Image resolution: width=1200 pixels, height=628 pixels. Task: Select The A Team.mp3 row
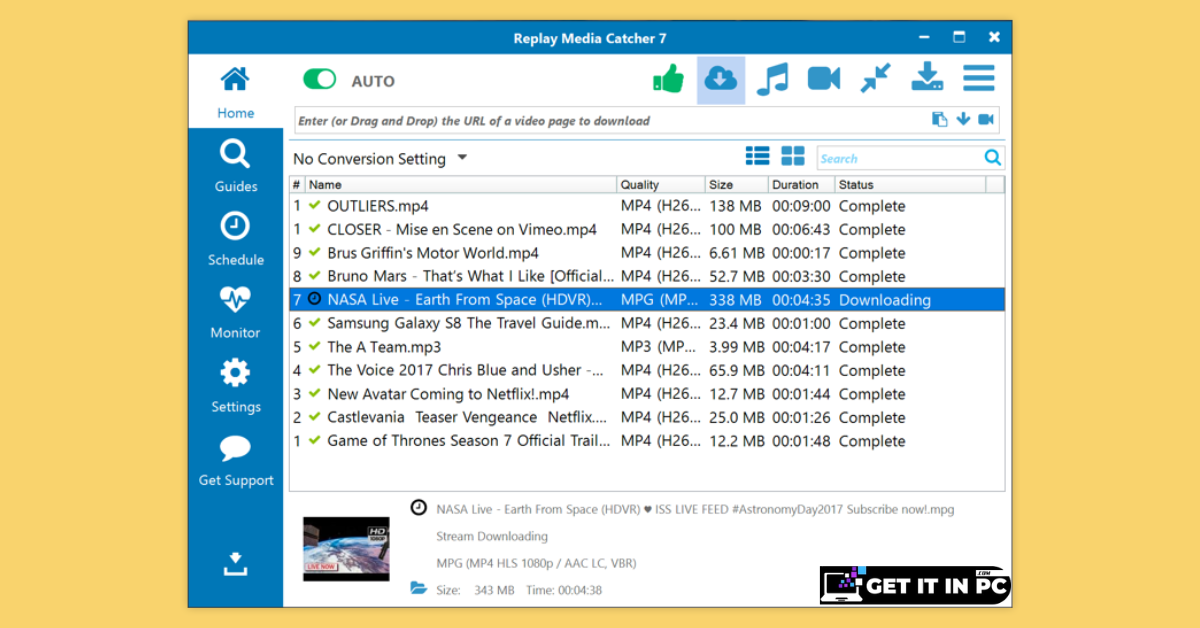click(647, 347)
